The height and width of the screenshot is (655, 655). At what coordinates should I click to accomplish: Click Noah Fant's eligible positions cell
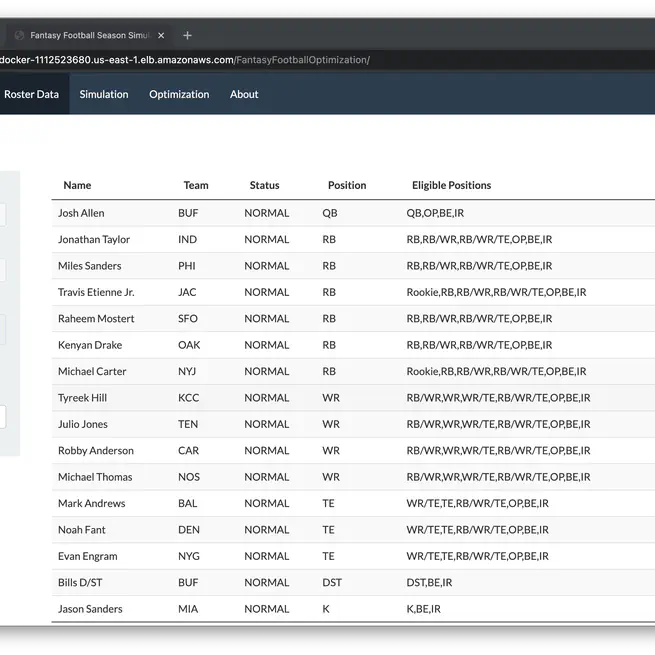[x=477, y=530]
